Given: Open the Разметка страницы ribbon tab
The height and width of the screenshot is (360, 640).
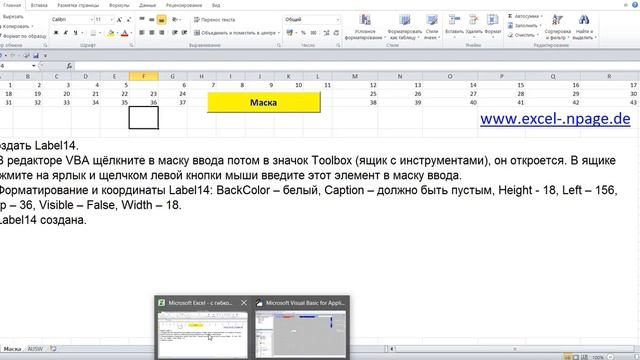Looking at the screenshot, I should [78, 5].
